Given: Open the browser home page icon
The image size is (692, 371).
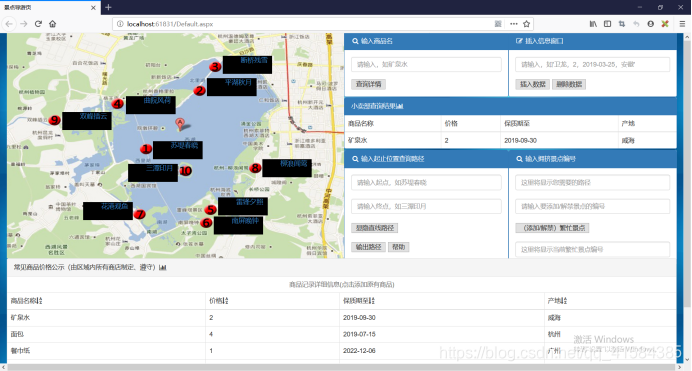Looking at the screenshot, I should 53,24.
